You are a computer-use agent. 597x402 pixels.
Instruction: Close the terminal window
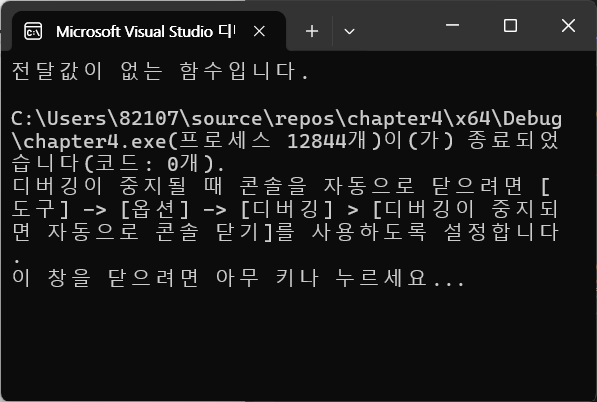568,26
